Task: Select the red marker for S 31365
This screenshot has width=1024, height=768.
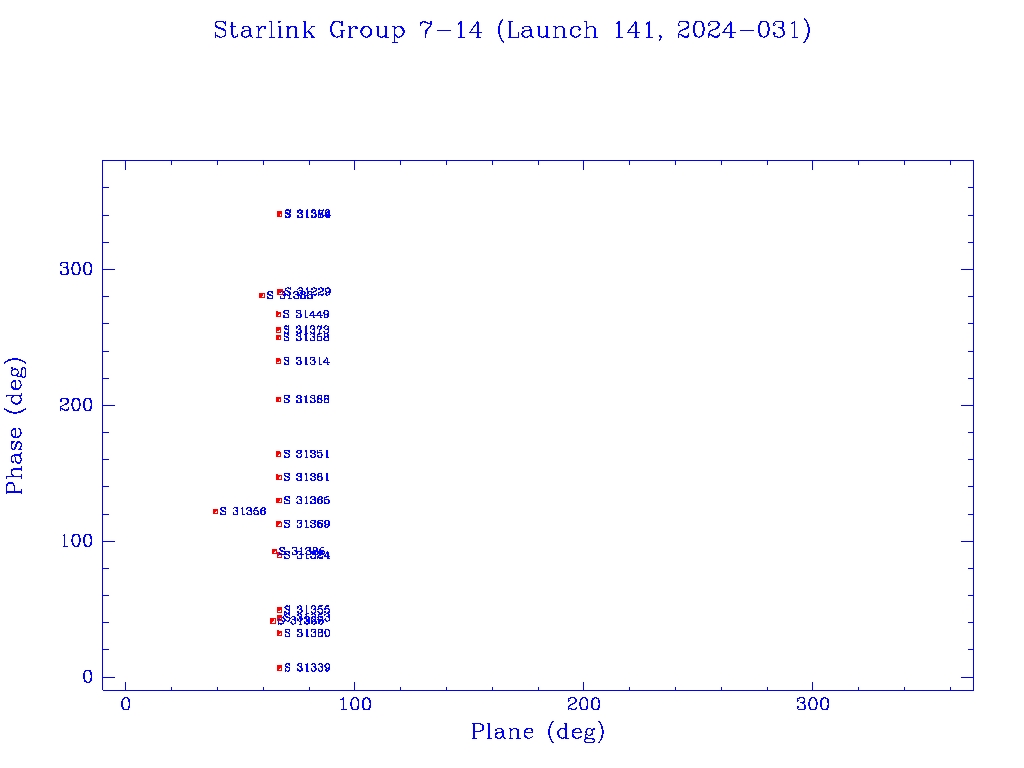Action: 279,500
